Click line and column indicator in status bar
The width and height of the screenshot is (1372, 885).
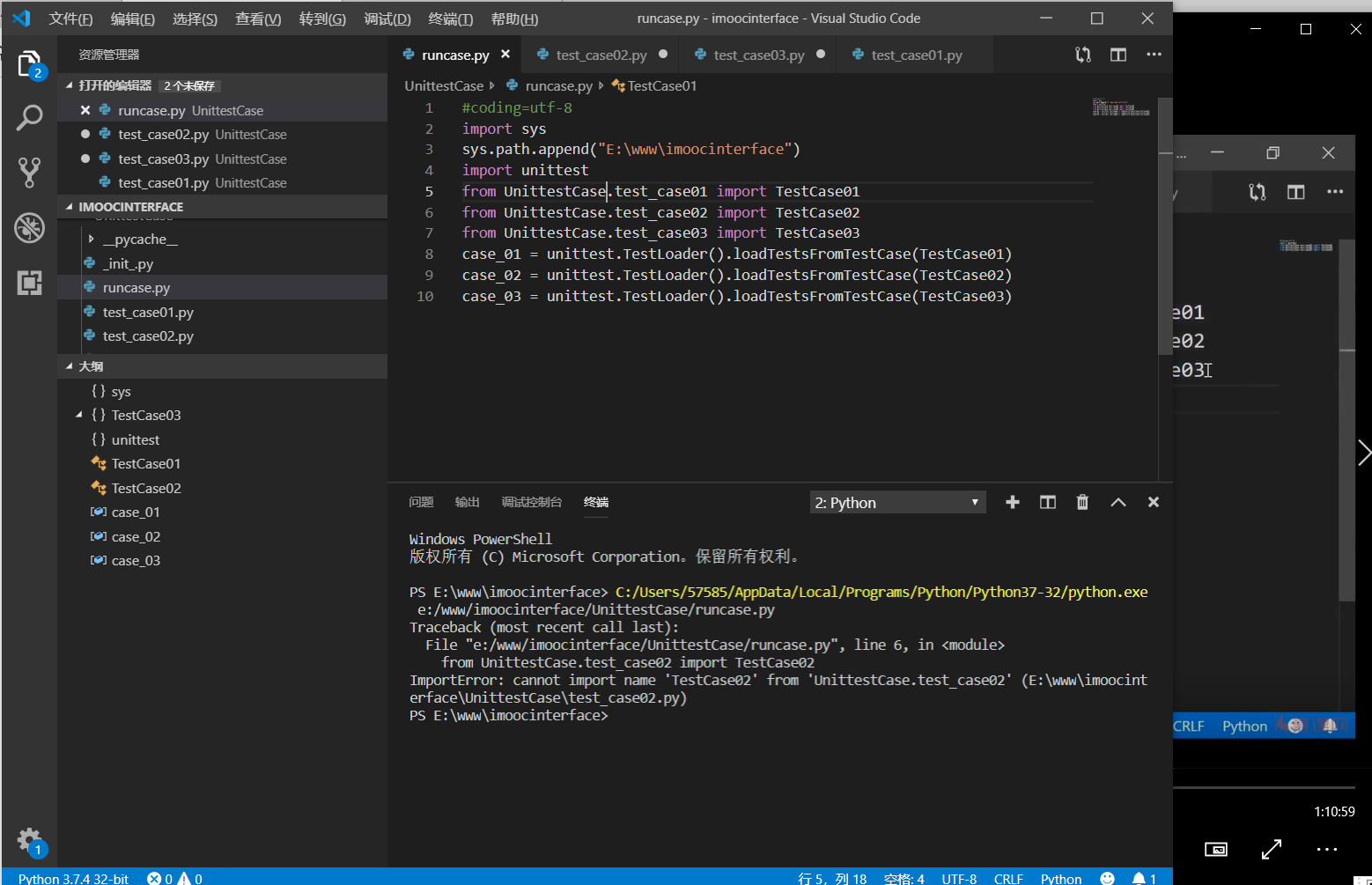point(832,878)
